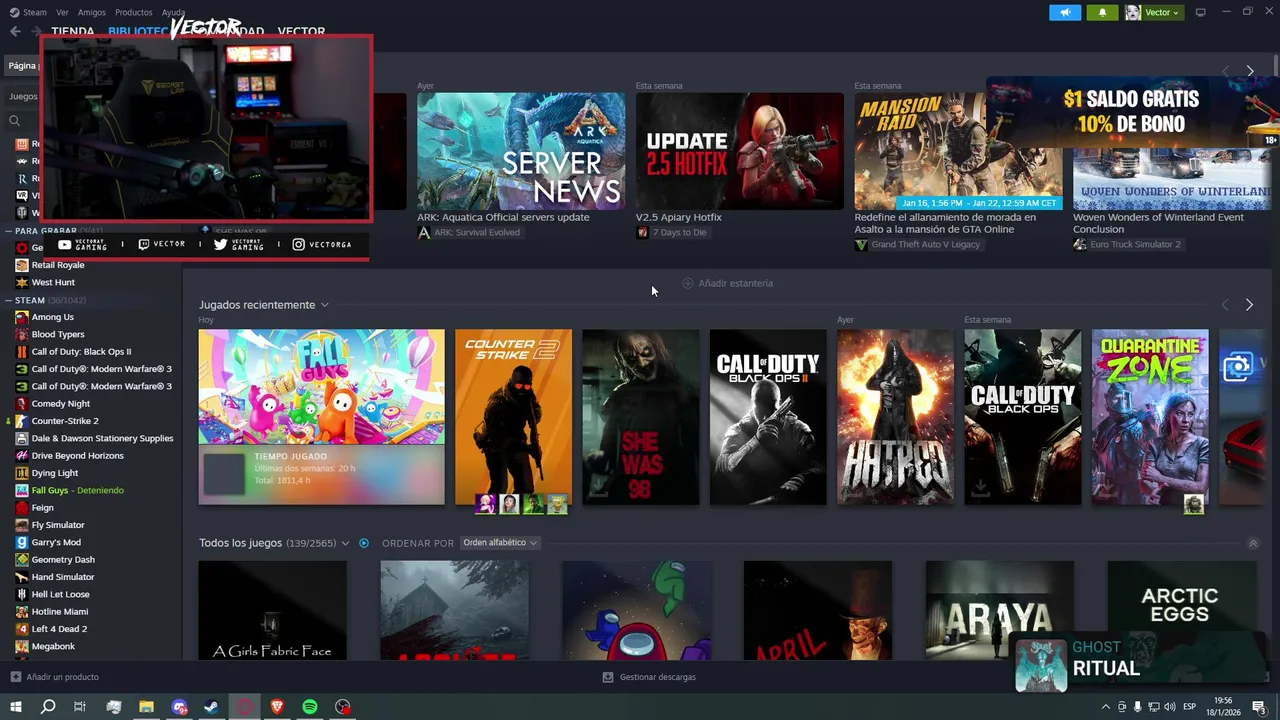
Task: Open the VECTOR profile tab
Action: point(301,31)
